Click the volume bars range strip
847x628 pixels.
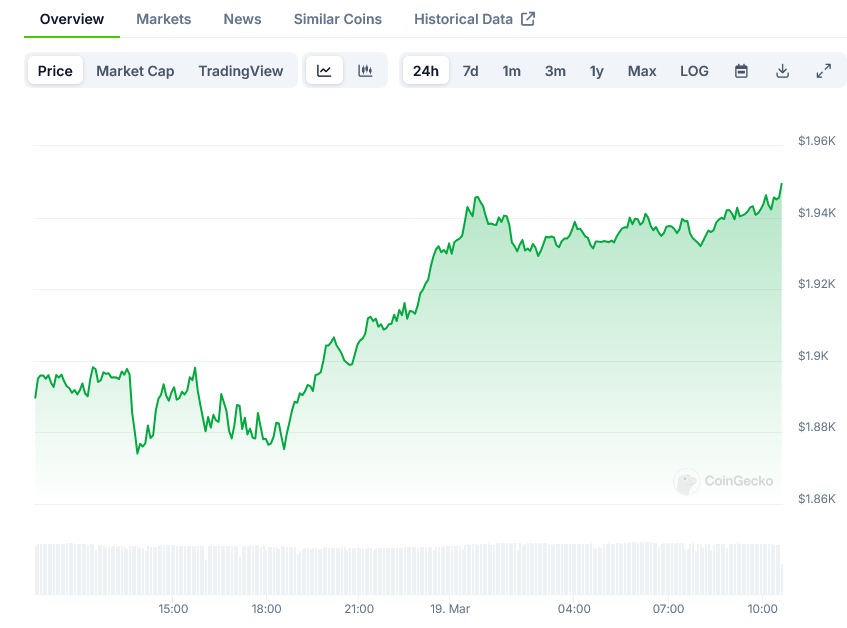coord(408,569)
